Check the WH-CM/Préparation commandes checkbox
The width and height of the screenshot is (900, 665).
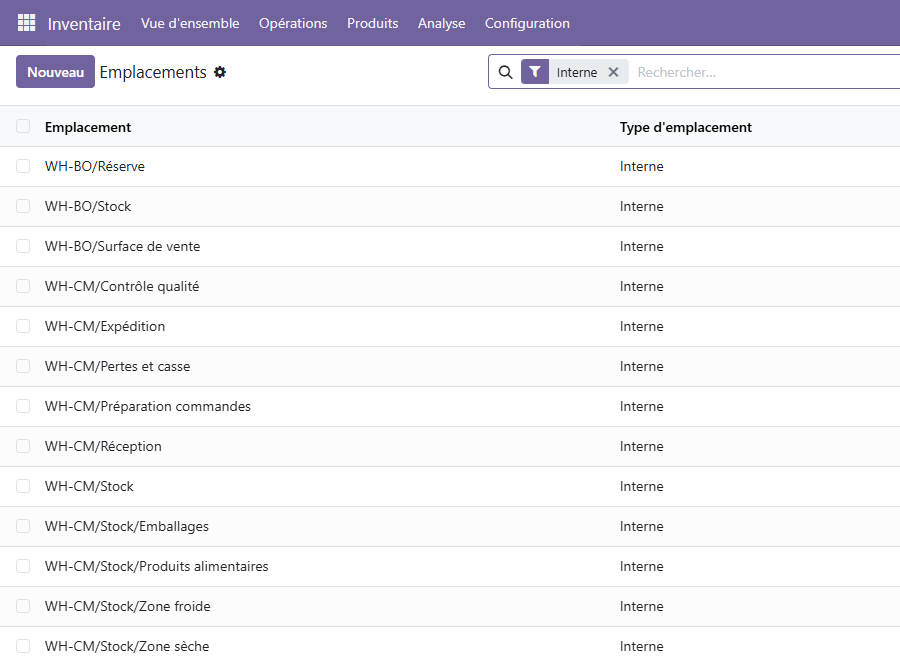pyautogui.click(x=23, y=406)
